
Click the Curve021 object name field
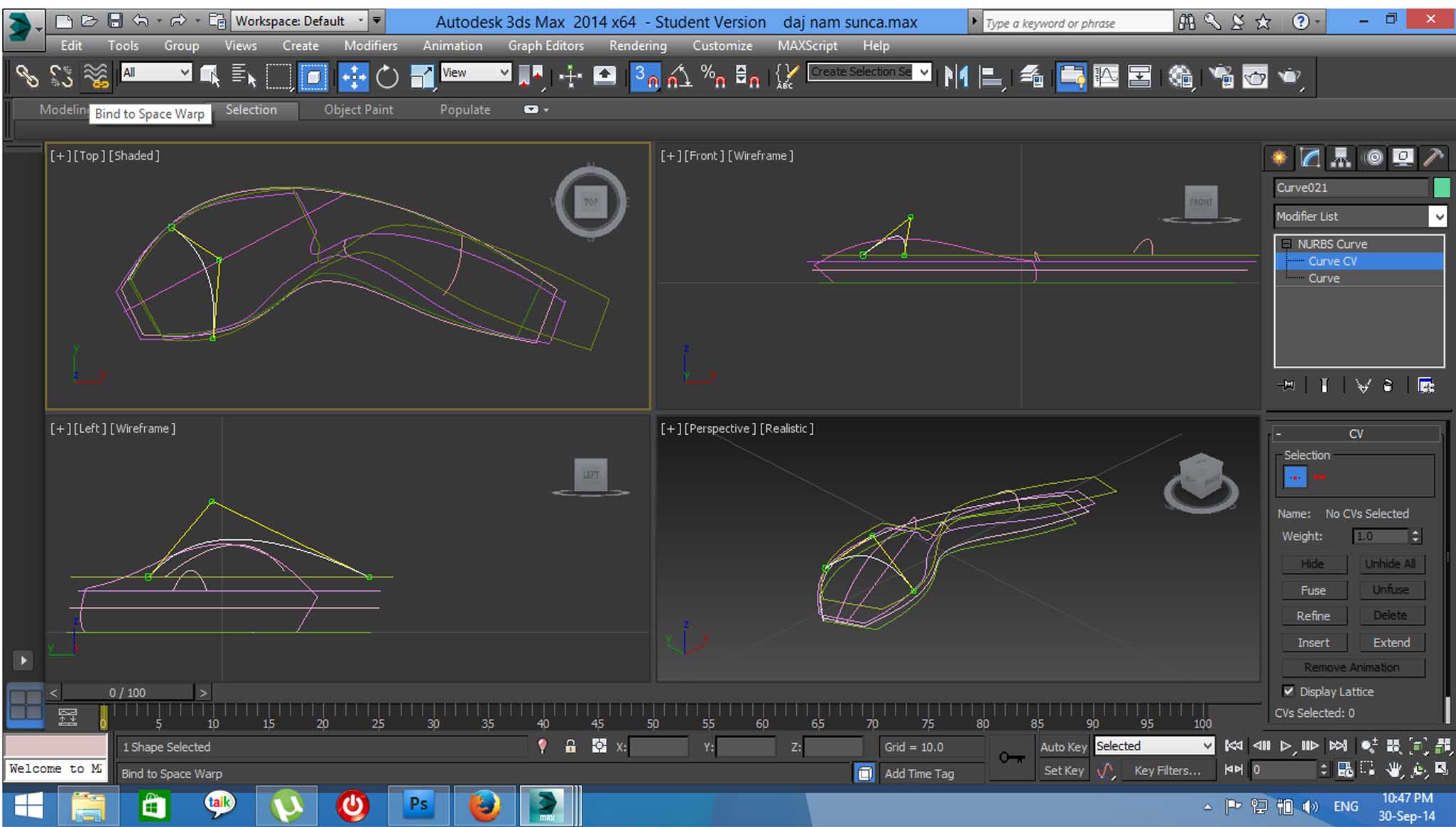pyautogui.click(x=1351, y=188)
